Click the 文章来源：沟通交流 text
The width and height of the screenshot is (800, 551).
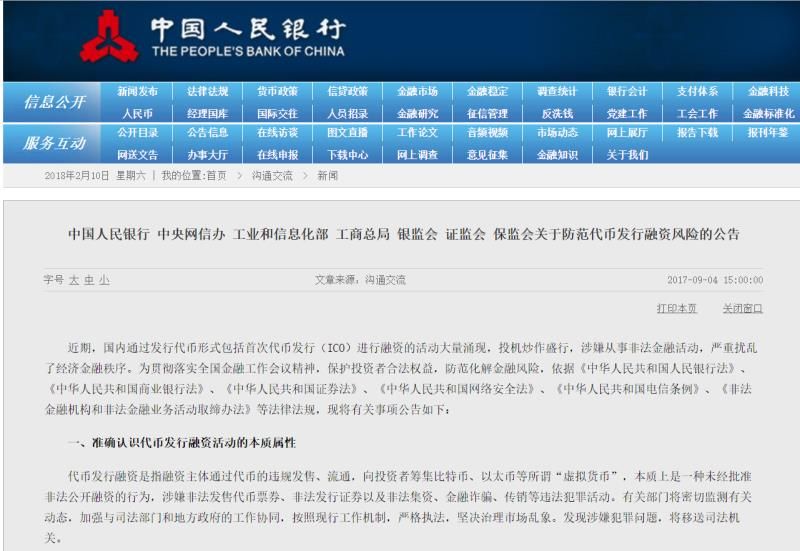pyautogui.click(x=360, y=280)
